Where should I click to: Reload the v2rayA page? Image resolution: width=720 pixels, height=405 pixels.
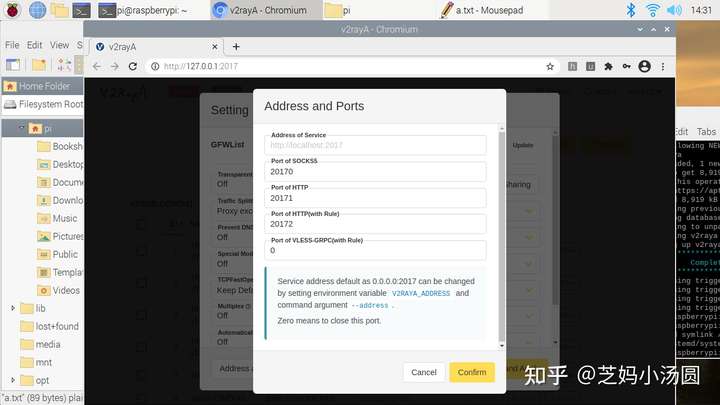(133, 66)
